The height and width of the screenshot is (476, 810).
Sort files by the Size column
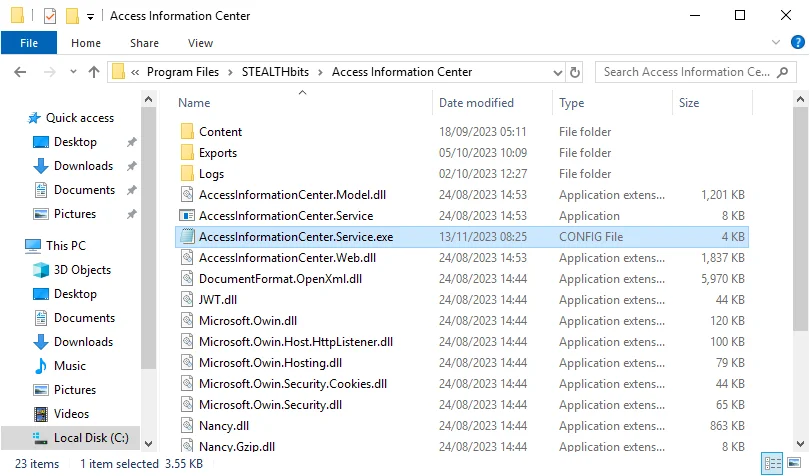(x=689, y=103)
